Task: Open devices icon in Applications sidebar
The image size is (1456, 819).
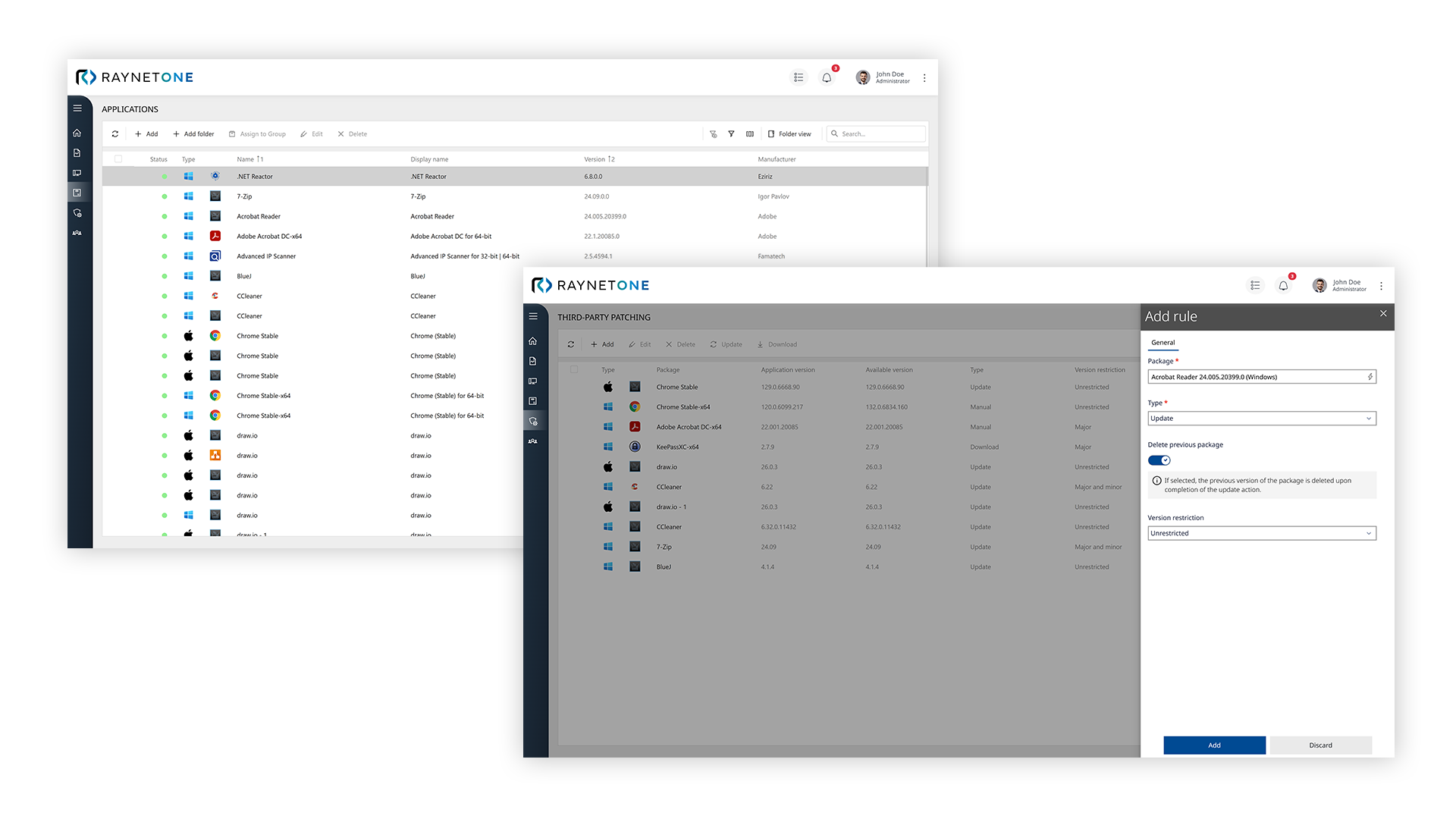Action: pos(77,173)
